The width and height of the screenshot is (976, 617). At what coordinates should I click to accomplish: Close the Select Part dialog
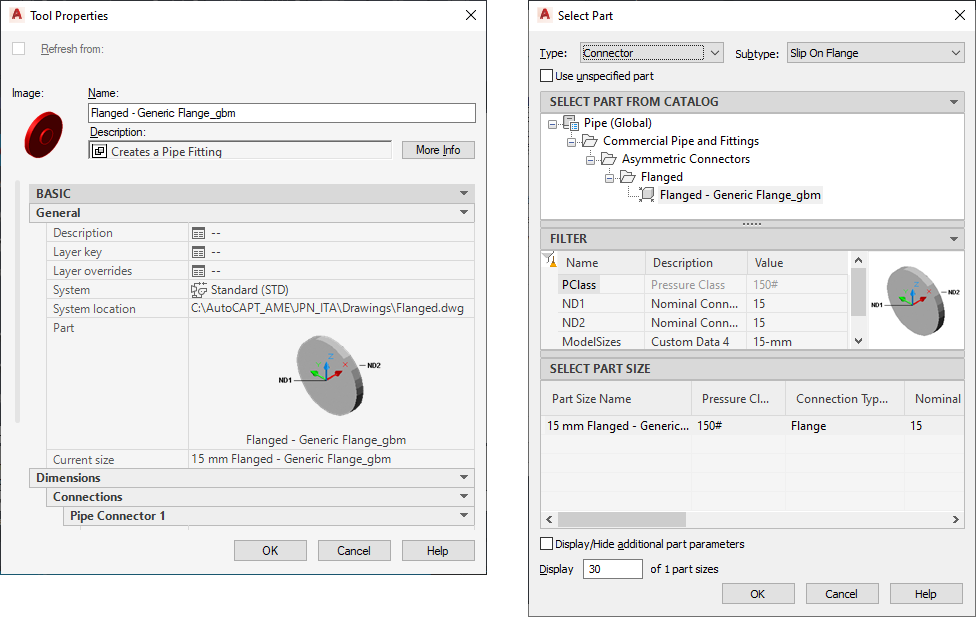tap(960, 15)
